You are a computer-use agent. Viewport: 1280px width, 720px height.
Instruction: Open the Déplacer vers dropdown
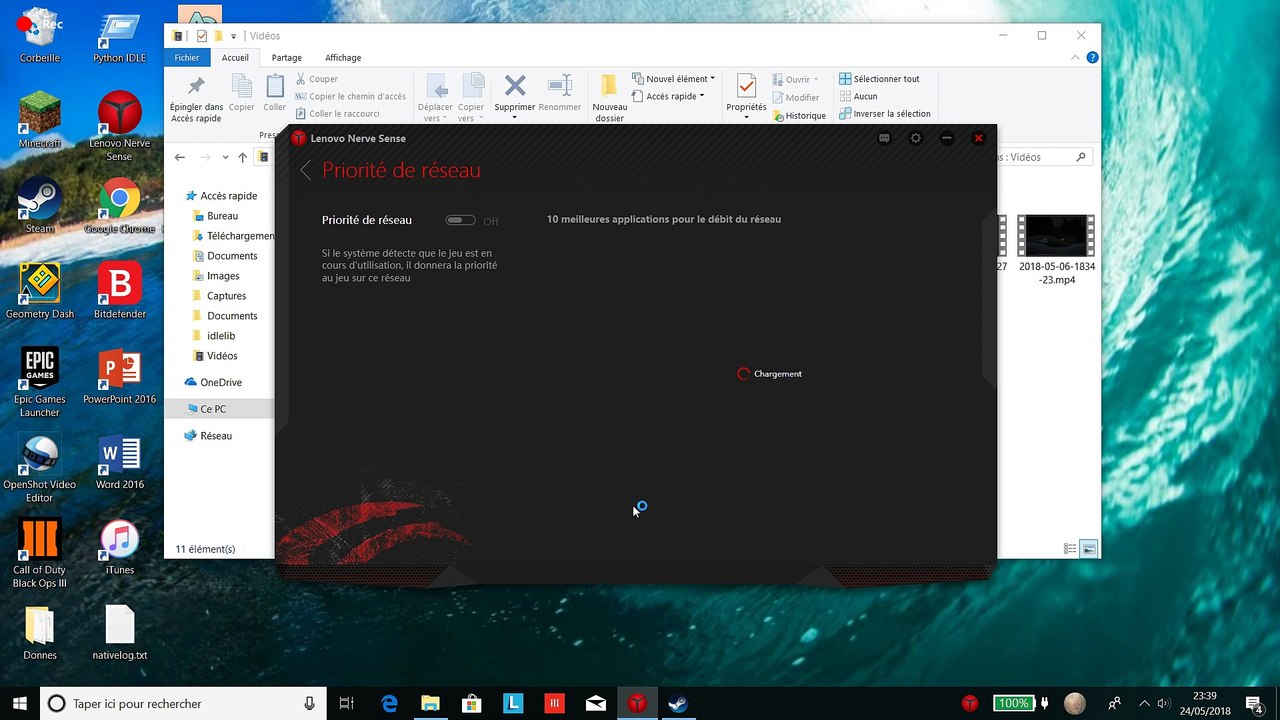point(435,98)
